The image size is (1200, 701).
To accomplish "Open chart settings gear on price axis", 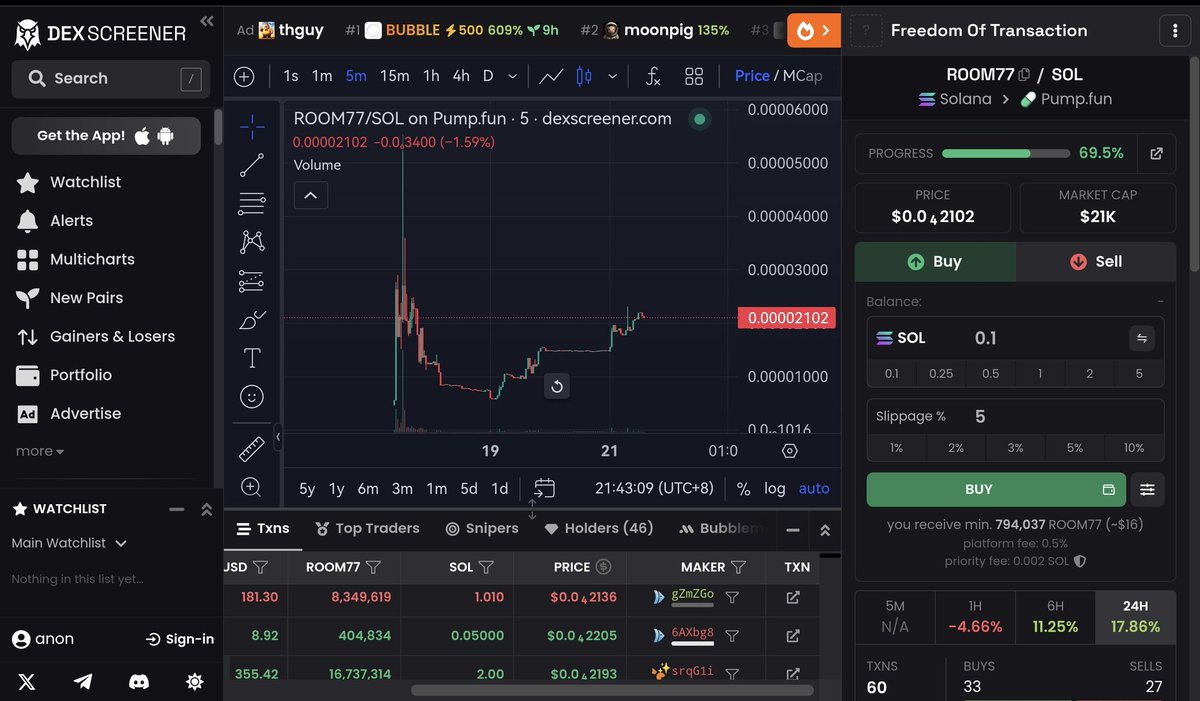I will 790,451.
